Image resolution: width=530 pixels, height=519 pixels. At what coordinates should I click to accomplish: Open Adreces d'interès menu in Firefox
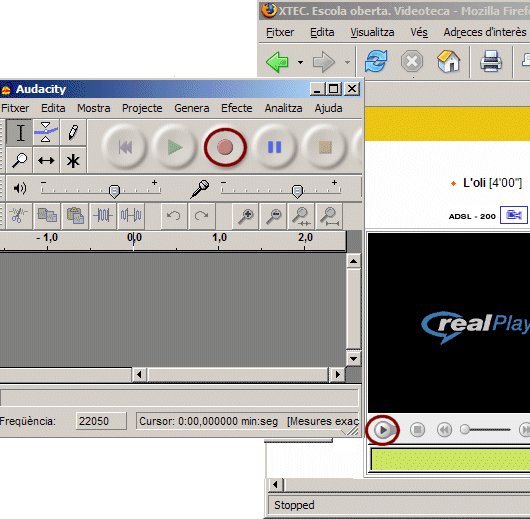coord(485,32)
